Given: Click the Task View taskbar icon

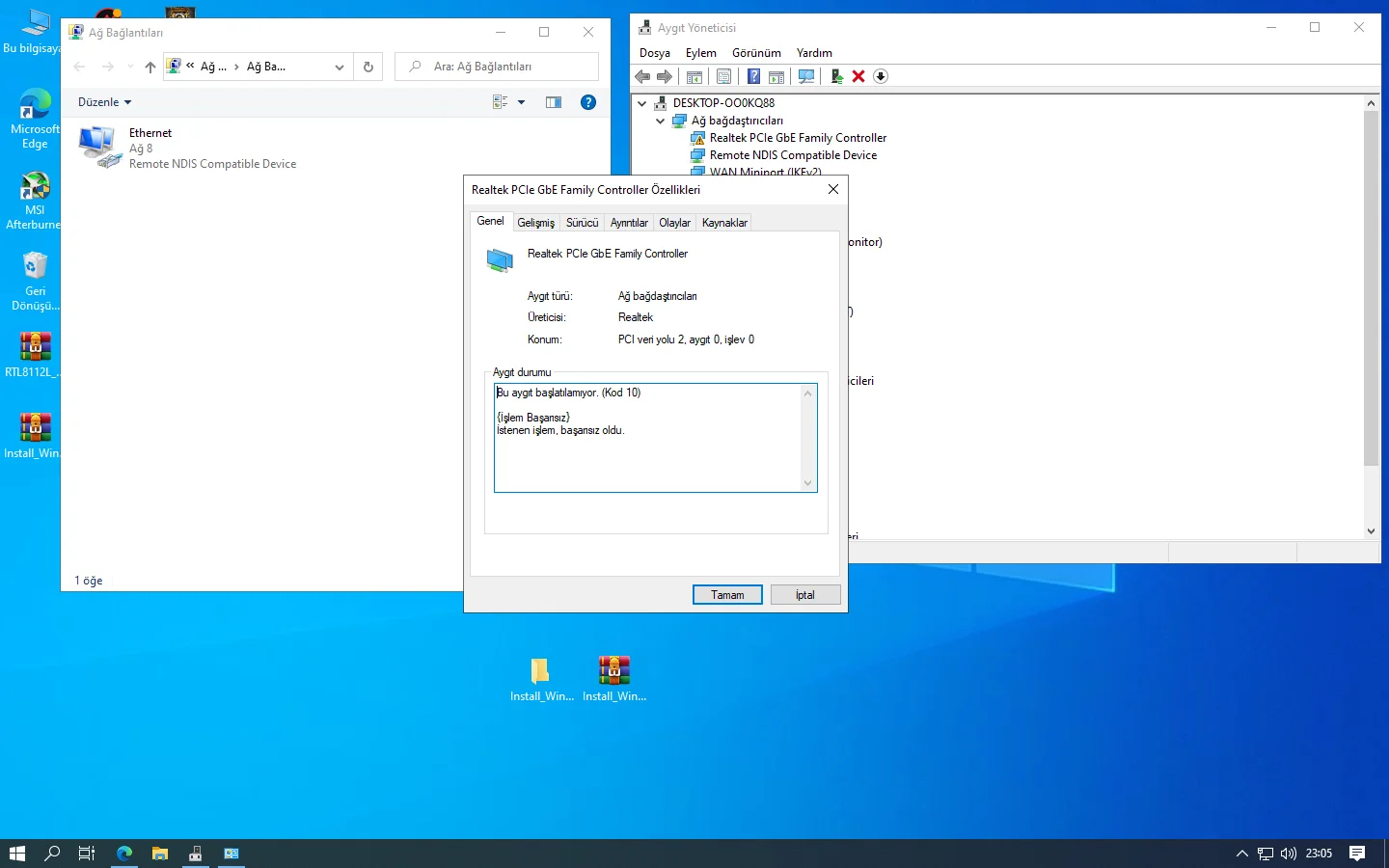Looking at the screenshot, I should [87, 854].
